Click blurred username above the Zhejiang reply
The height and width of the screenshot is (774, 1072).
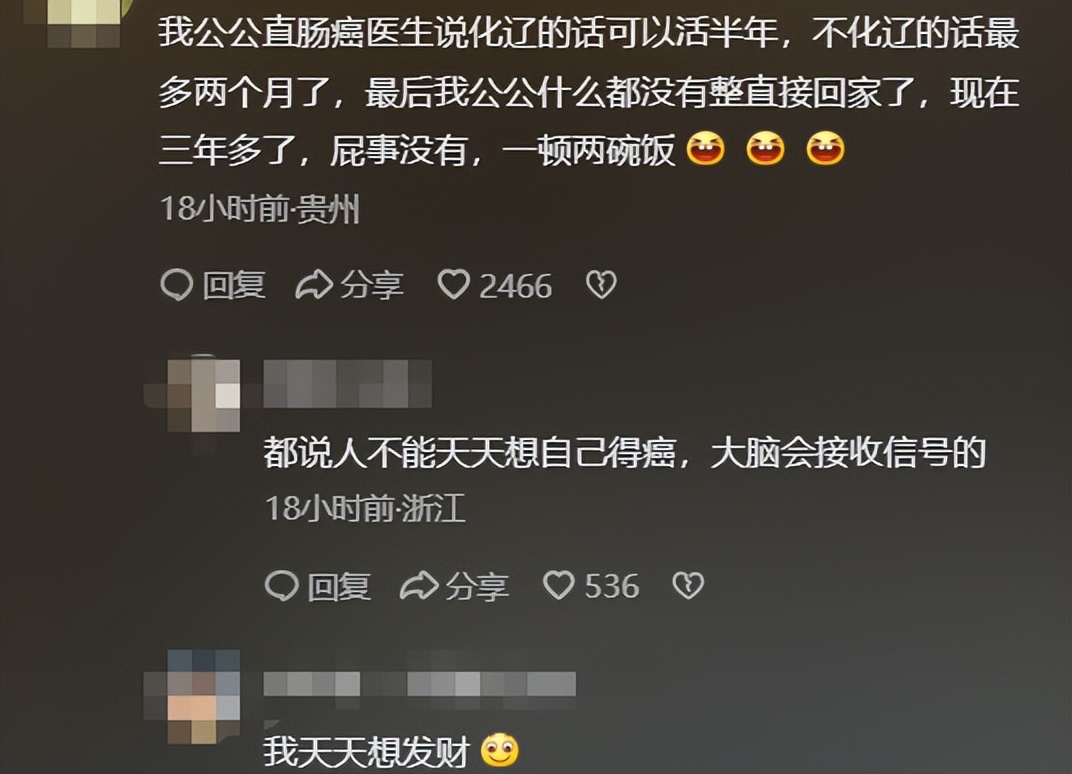point(348,383)
